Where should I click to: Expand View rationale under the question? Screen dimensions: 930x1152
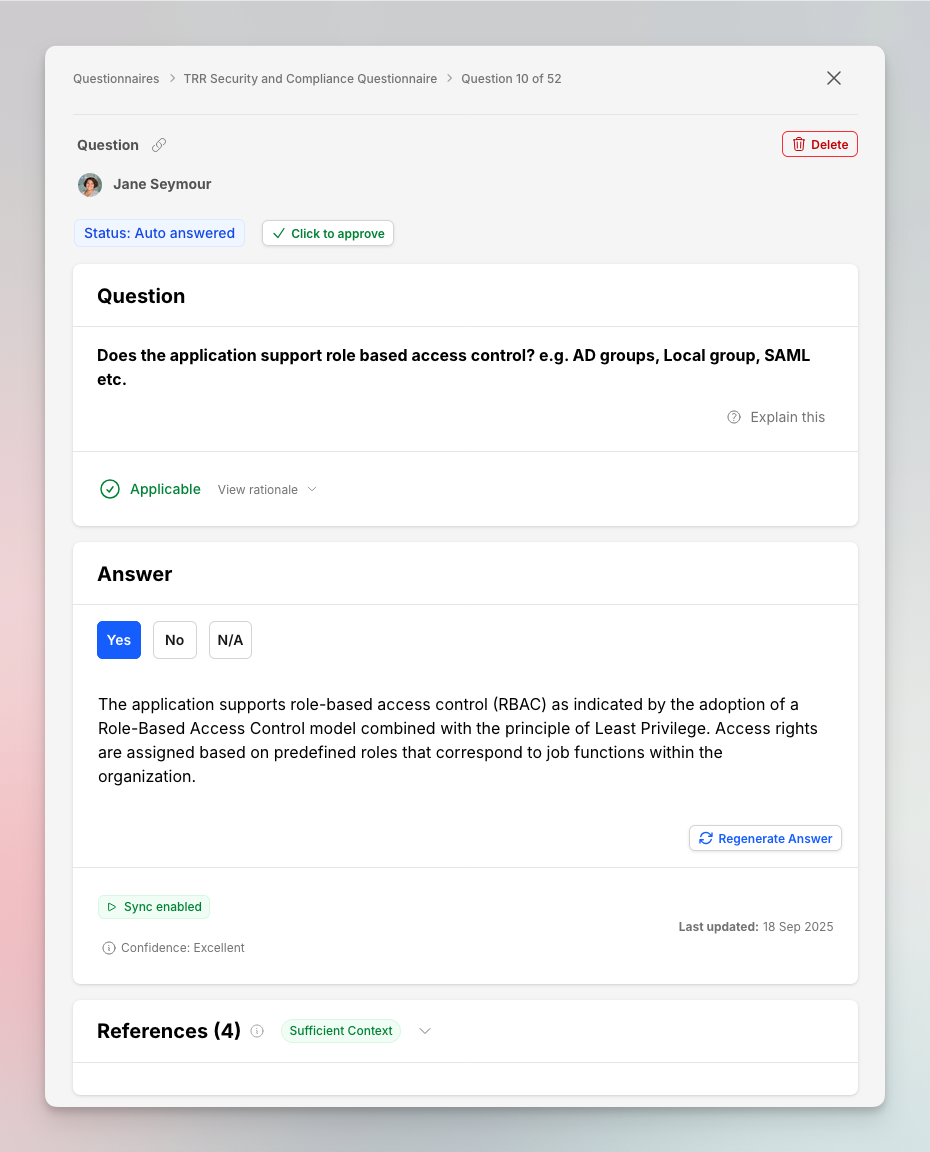click(x=267, y=489)
